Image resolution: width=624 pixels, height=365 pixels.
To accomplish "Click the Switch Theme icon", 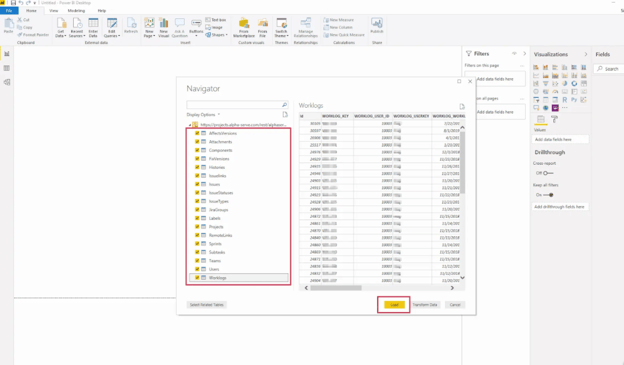I will click(281, 27).
